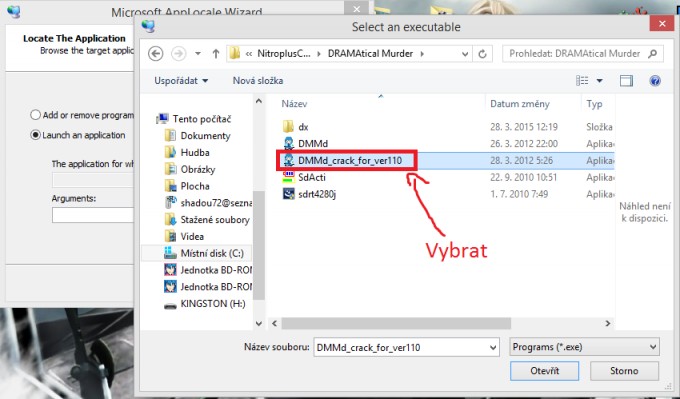680x399 pixels.
Task: Click the search magnifier icon
Action: pos(652,54)
